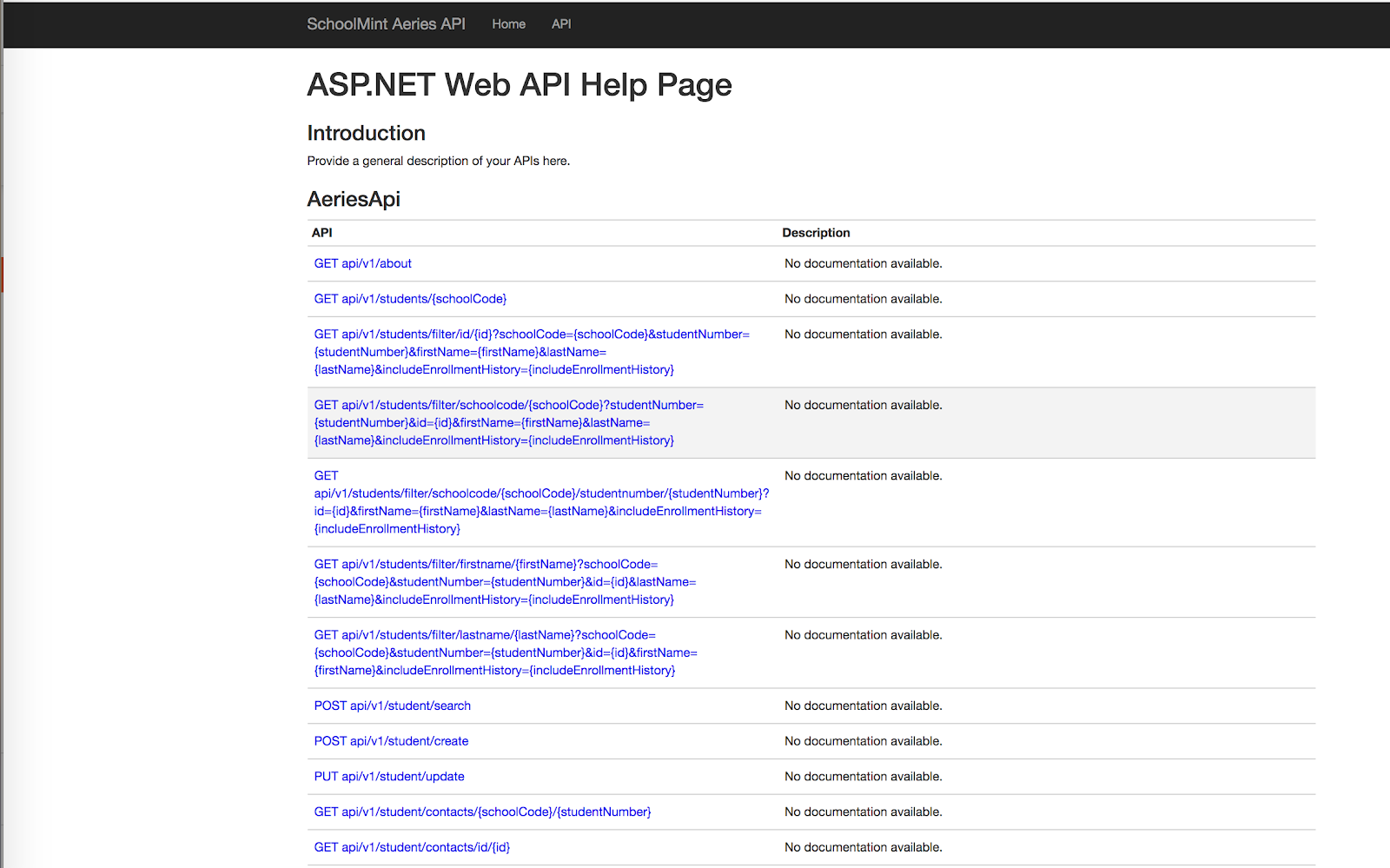Select 'No documentation available.' in the student/search row

click(x=864, y=706)
